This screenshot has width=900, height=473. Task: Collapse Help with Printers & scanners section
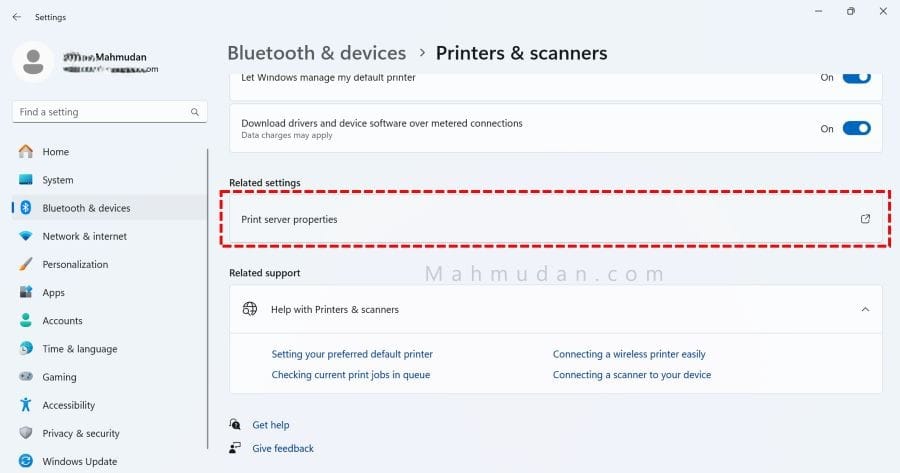[x=865, y=310]
